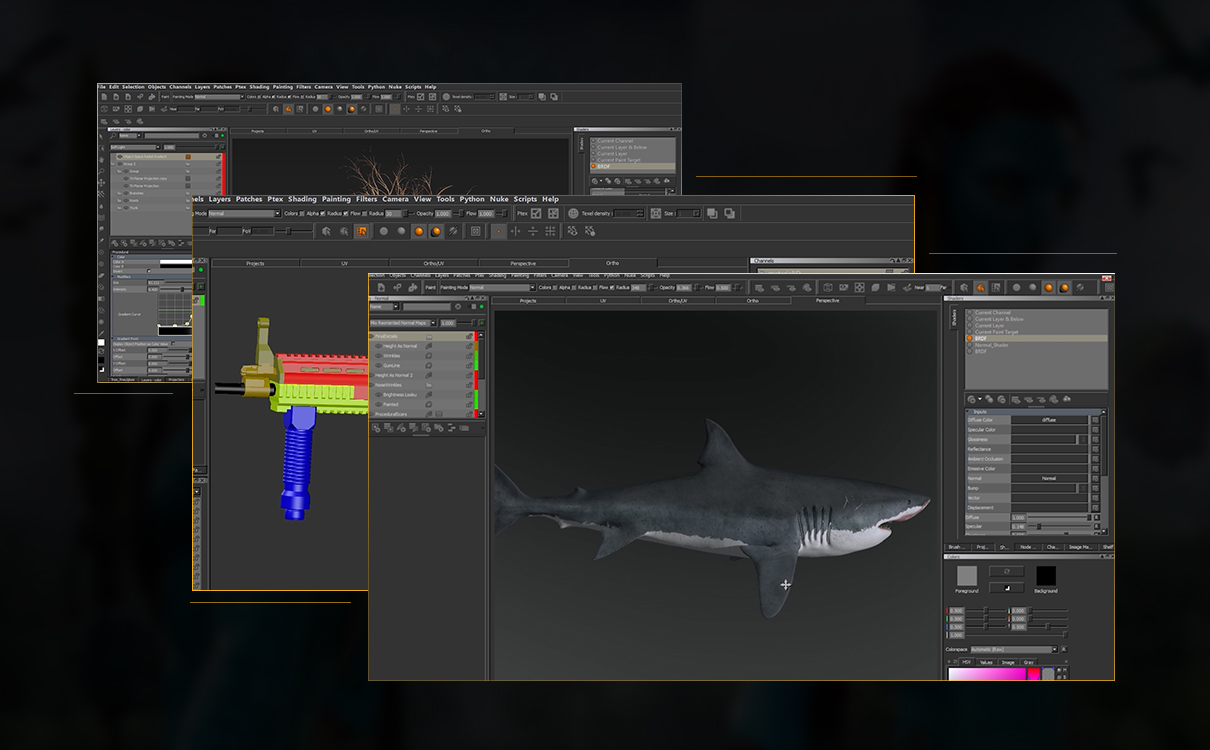Open the Filters menu in gun window

[366, 199]
